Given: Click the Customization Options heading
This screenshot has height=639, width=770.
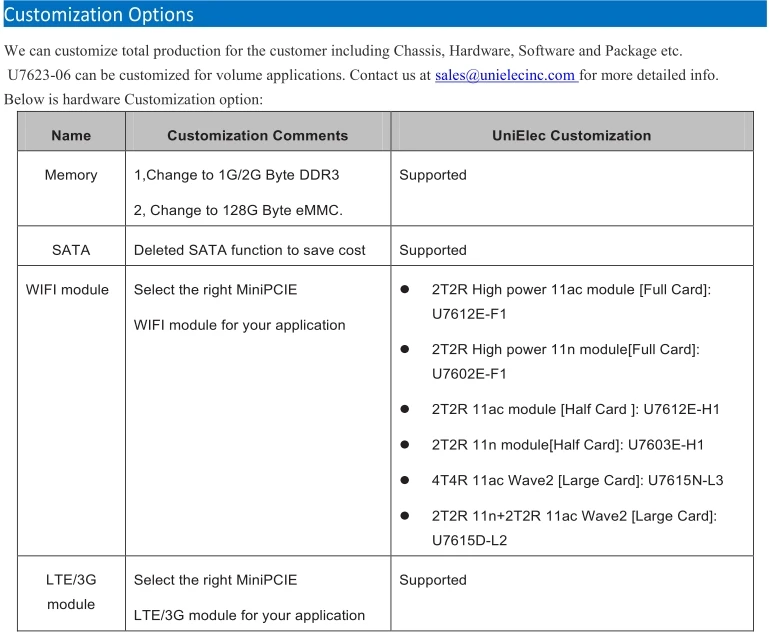Looking at the screenshot, I should (99, 15).
